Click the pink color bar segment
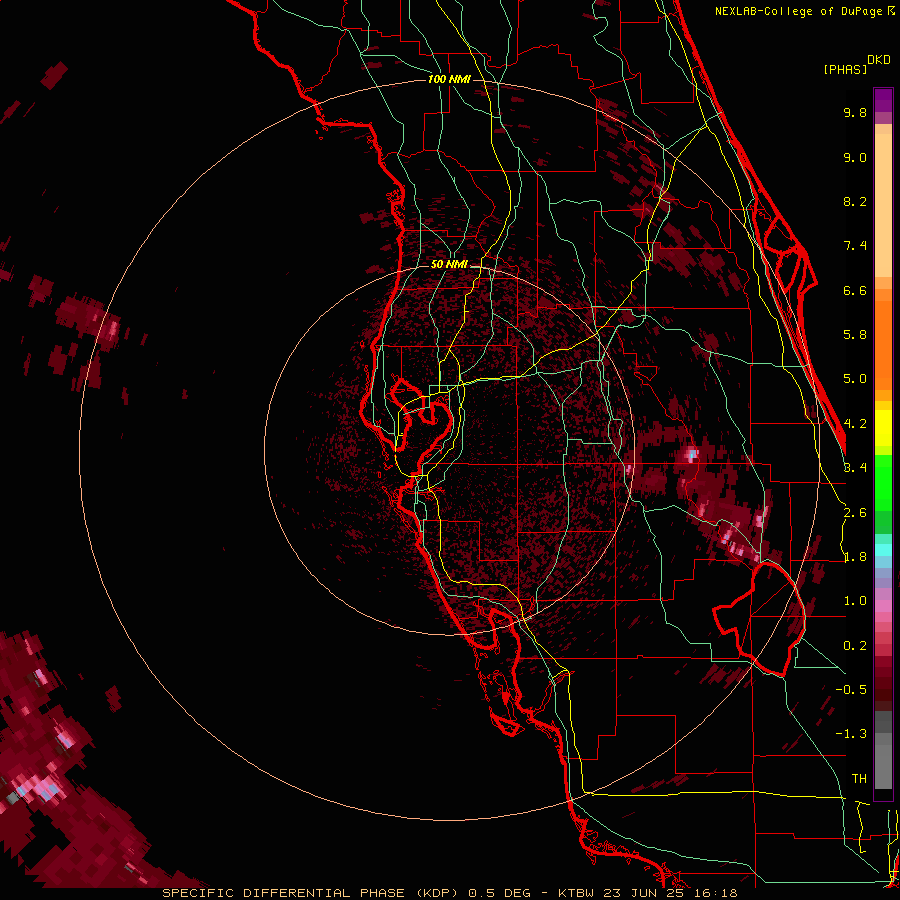Image resolution: width=900 pixels, height=900 pixels. click(883, 606)
